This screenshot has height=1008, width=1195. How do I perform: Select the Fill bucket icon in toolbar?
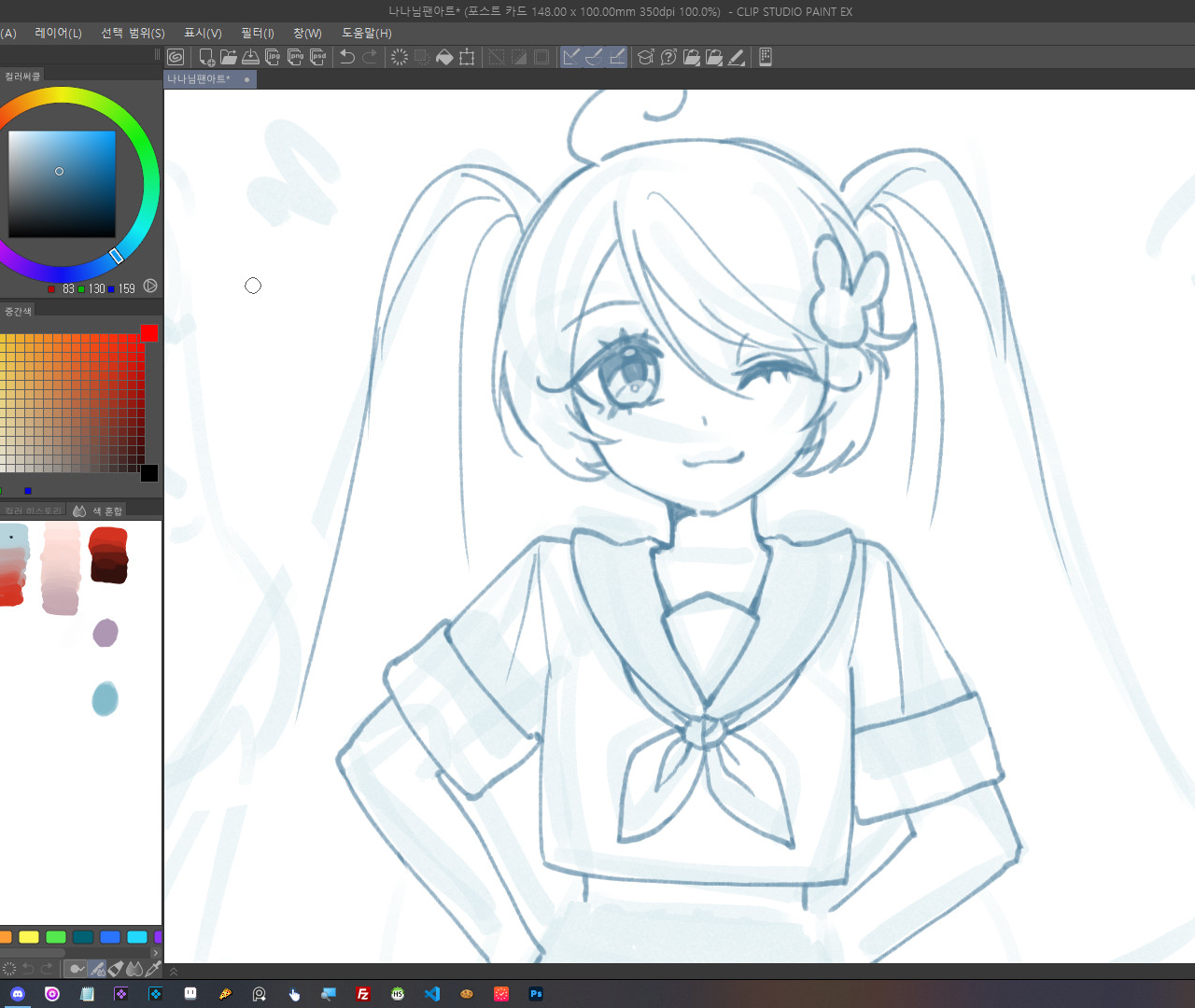444,57
